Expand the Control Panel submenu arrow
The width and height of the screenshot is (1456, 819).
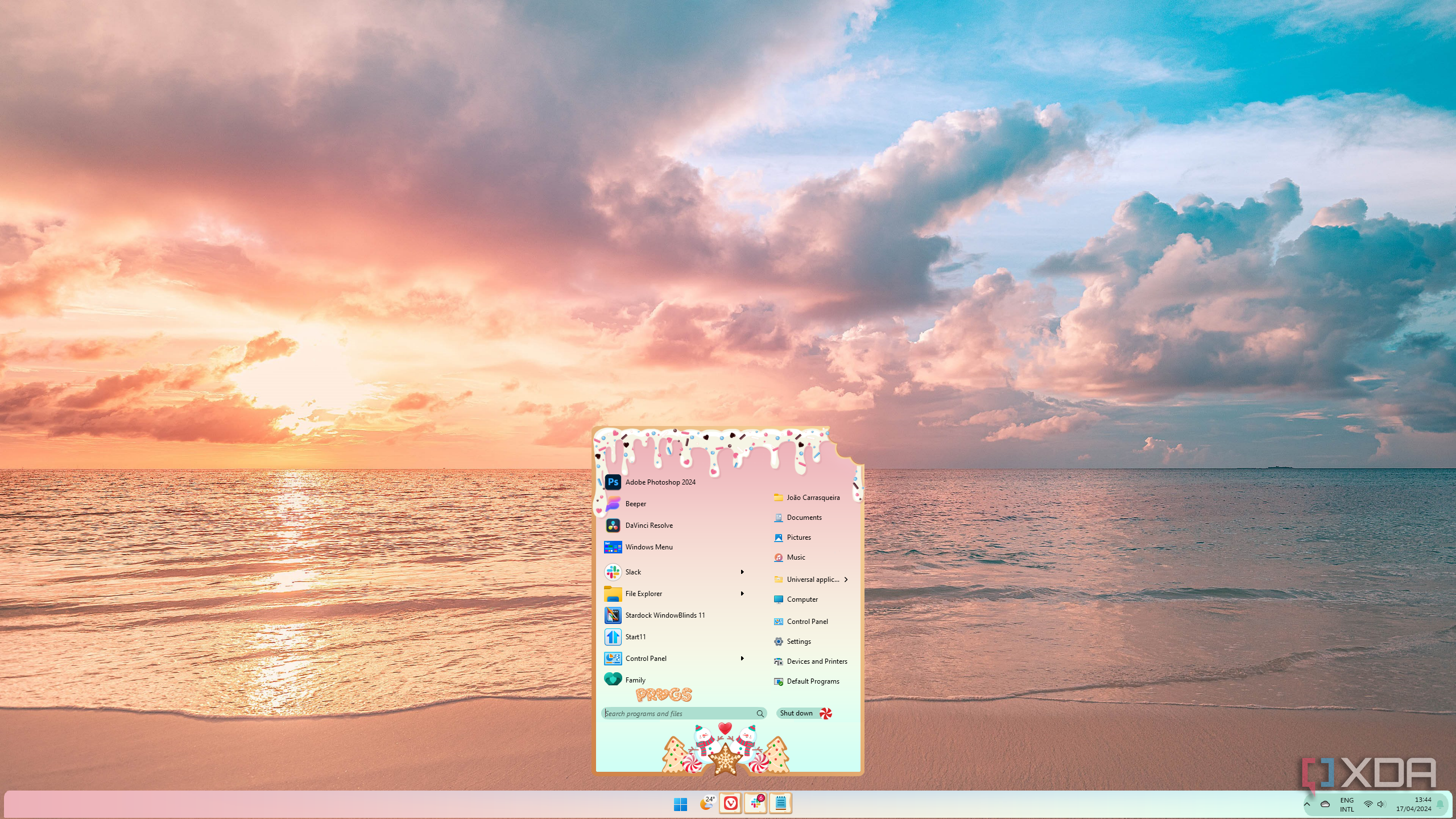point(742,659)
